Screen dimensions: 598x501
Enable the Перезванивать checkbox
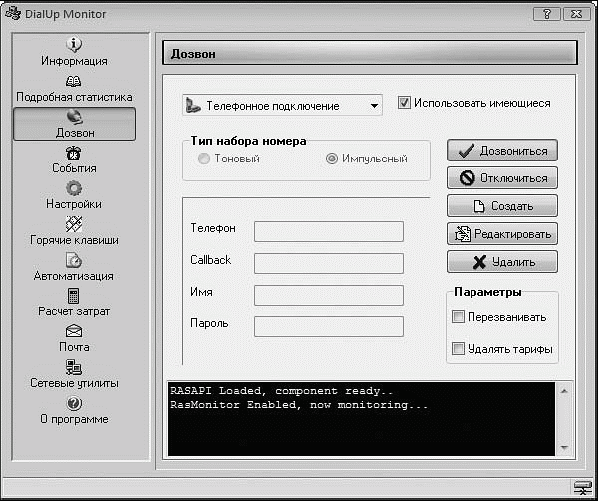[458, 316]
